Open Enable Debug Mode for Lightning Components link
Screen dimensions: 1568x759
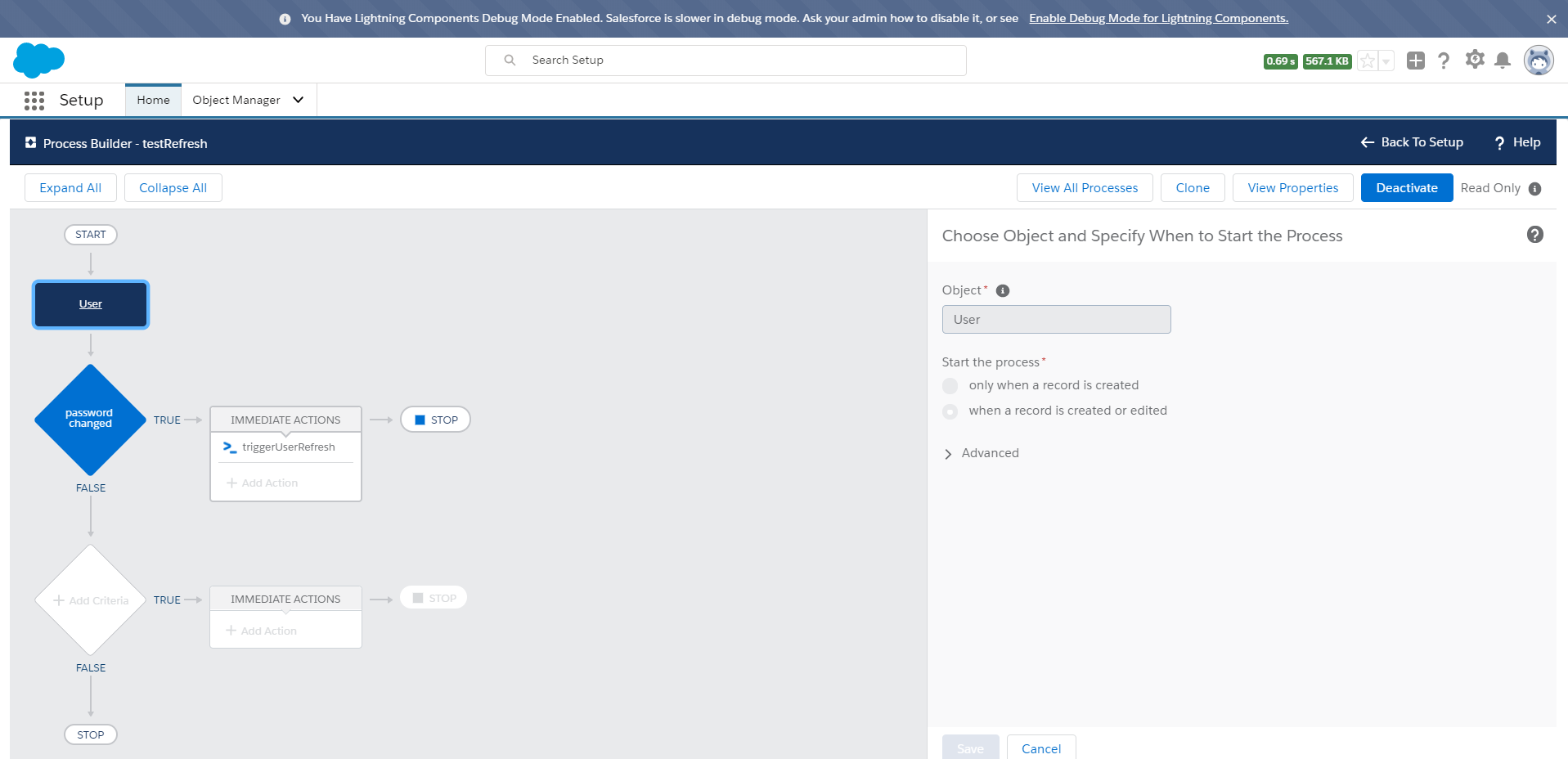pos(1158,18)
